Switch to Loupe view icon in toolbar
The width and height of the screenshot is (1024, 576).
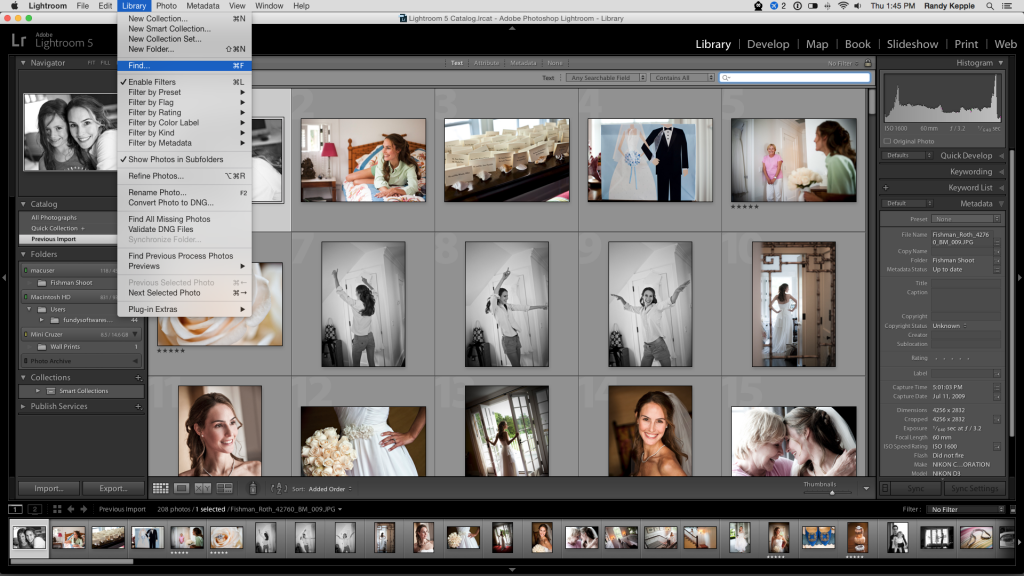coord(182,488)
